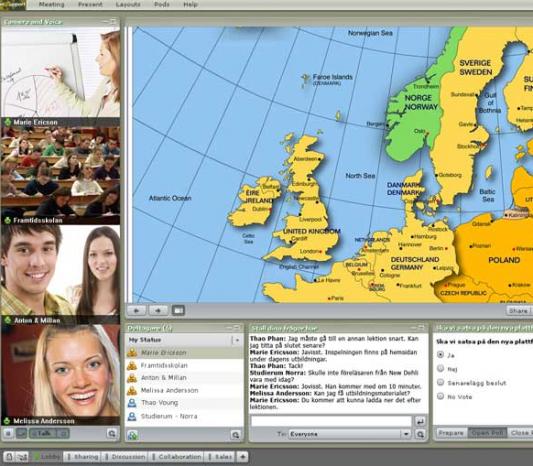Select Marie Ericson in attendee list
Image resolution: width=533 pixels, height=466 pixels.
[185, 352]
